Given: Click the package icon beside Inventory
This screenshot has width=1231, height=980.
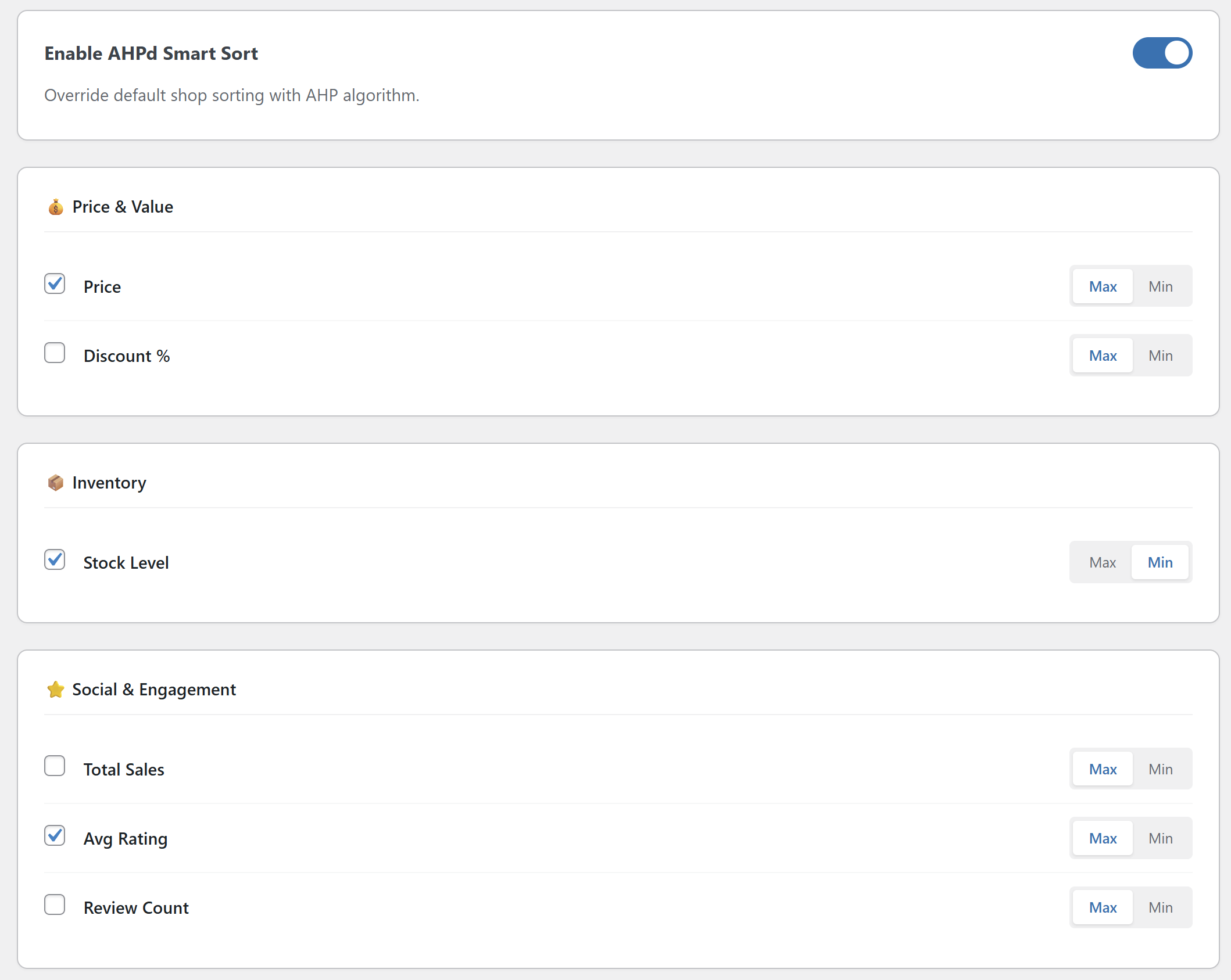Looking at the screenshot, I should tap(55, 482).
